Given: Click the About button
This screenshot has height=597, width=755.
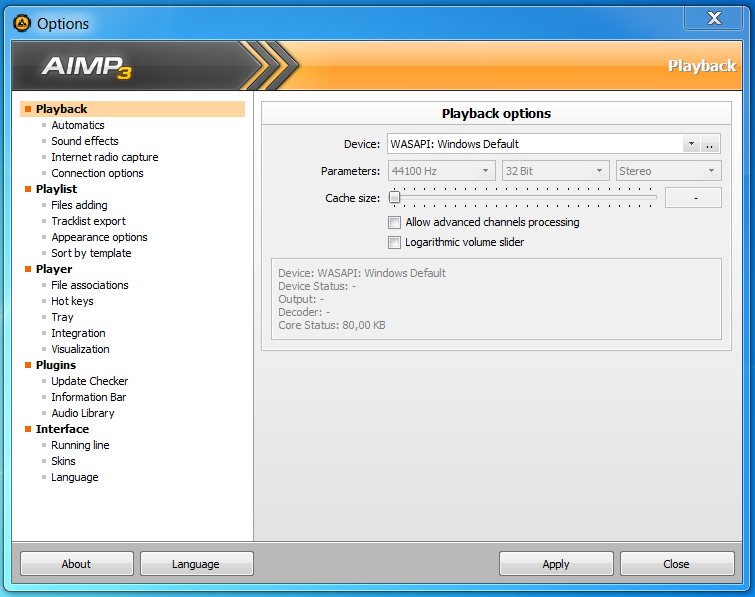Looking at the screenshot, I should pos(77,564).
